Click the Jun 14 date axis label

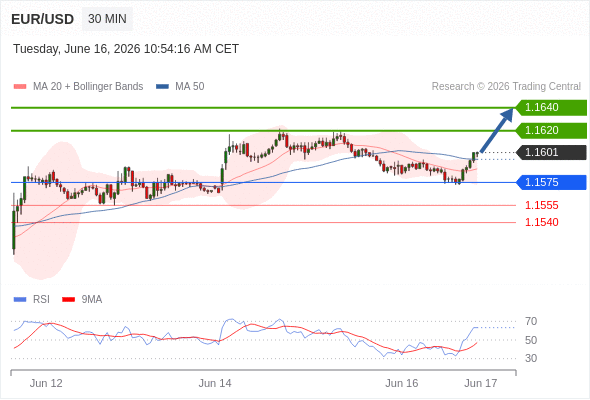(215, 383)
